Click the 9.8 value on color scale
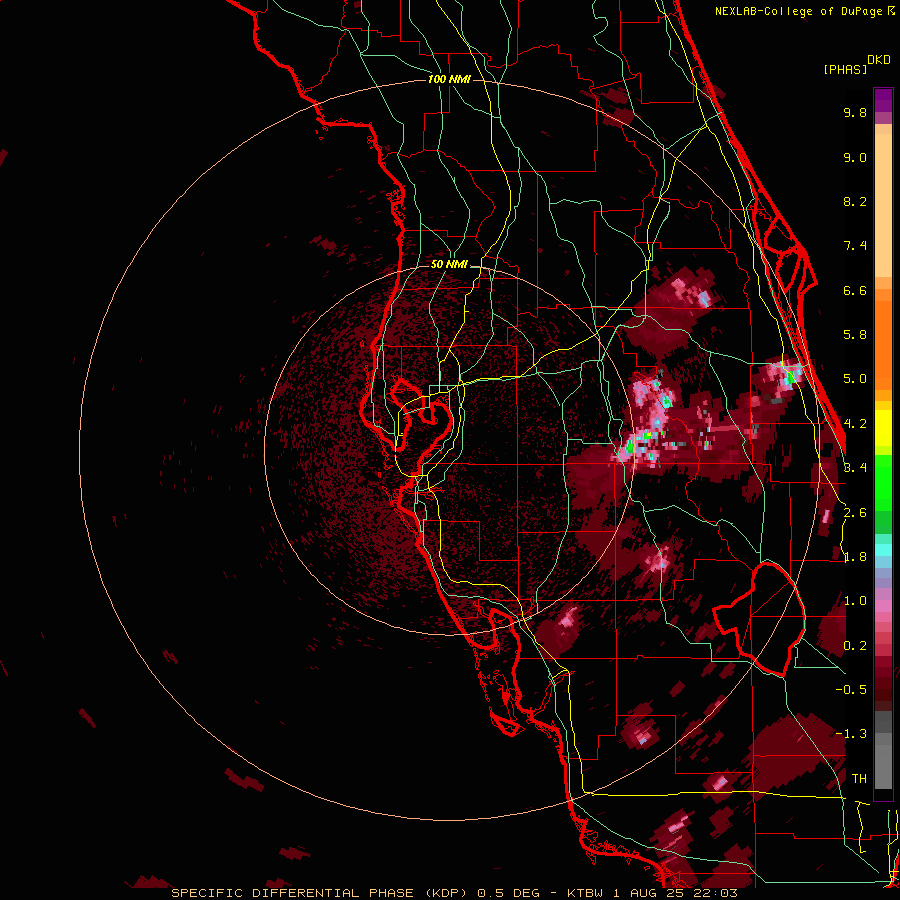The height and width of the screenshot is (900, 900). pos(855,112)
